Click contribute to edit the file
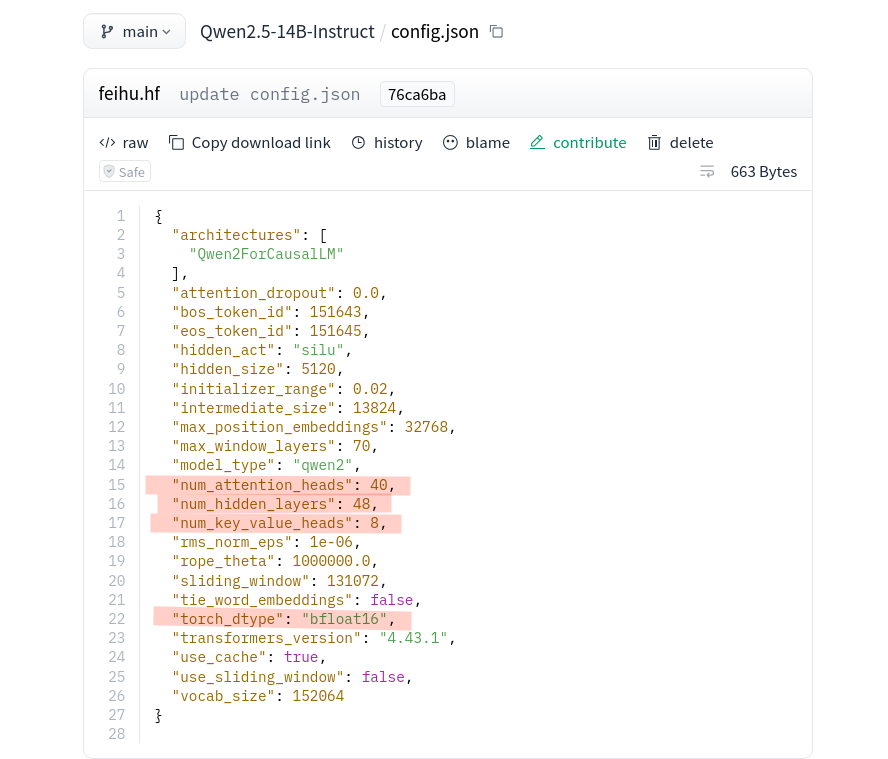The width and height of the screenshot is (888, 759). pos(578,143)
